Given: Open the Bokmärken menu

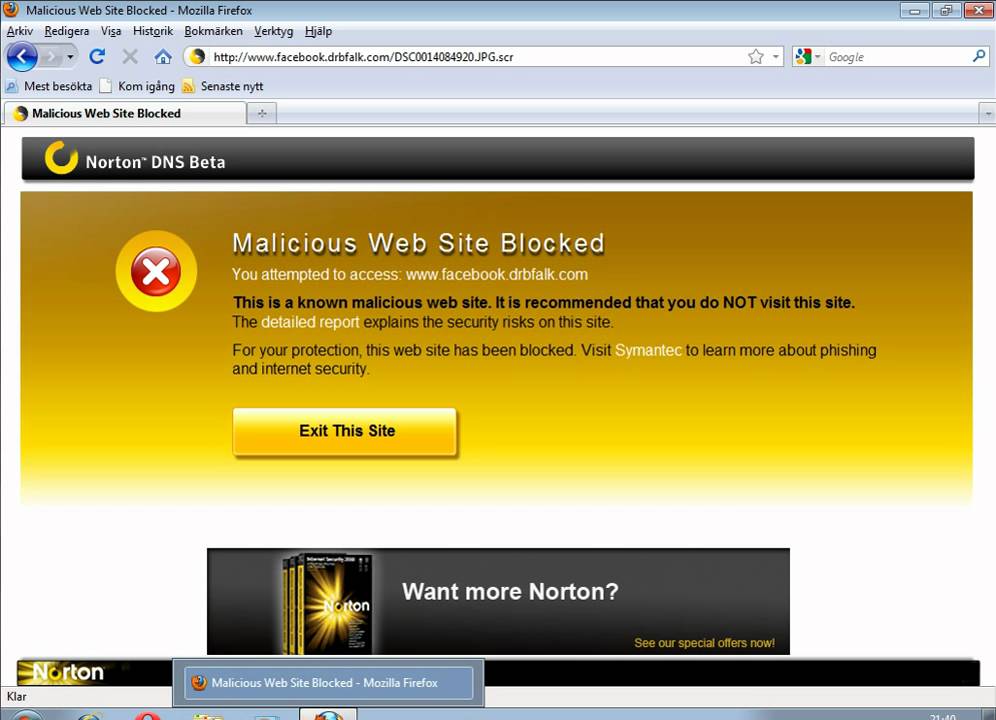Looking at the screenshot, I should (213, 31).
